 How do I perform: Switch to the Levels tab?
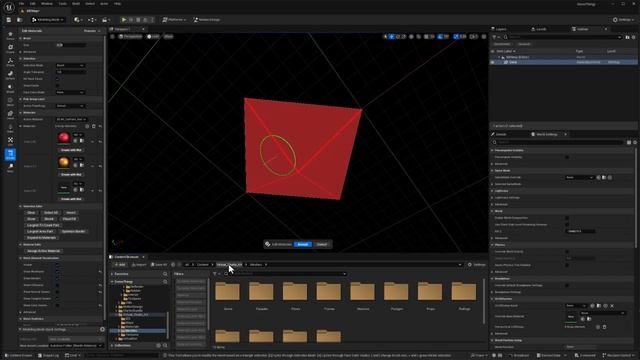(540, 29)
